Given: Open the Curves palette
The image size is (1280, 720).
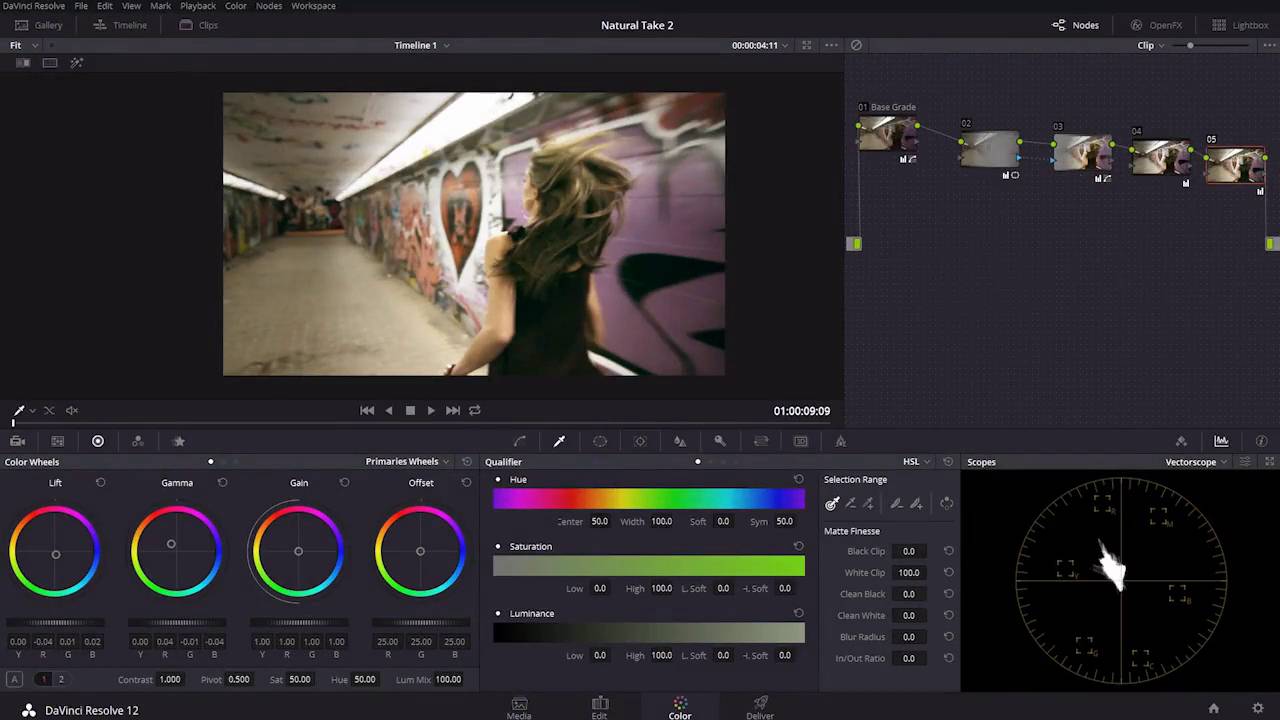Looking at the screenshot, I should pos(520,441).
